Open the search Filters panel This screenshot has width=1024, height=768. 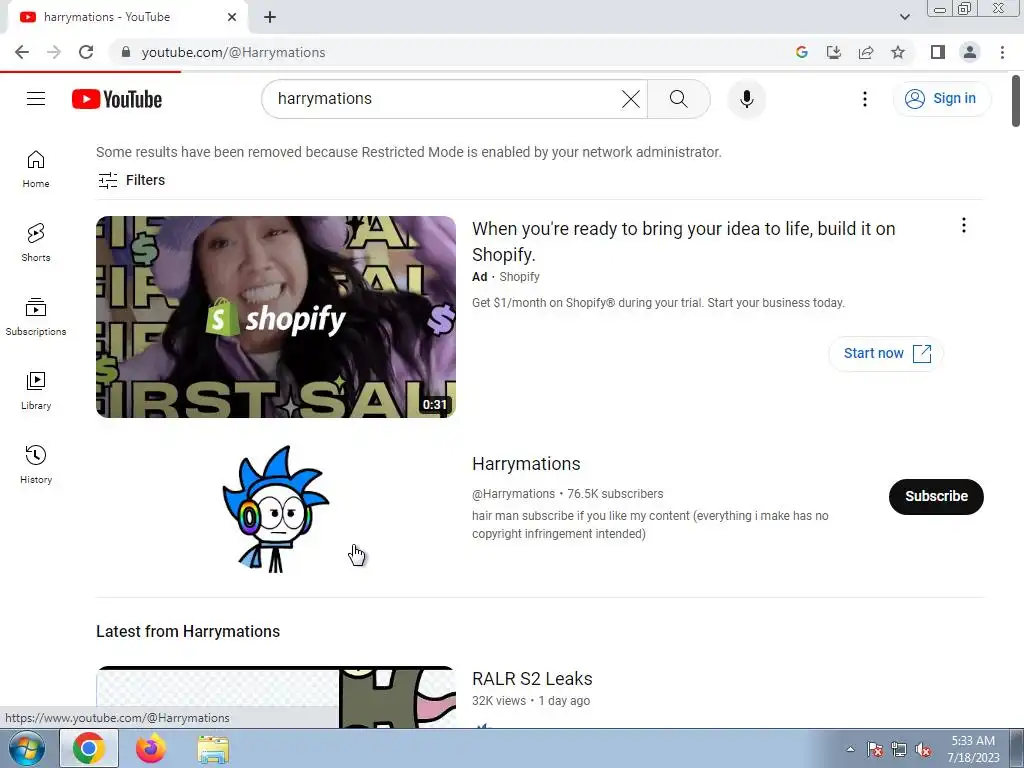point(131,180)
